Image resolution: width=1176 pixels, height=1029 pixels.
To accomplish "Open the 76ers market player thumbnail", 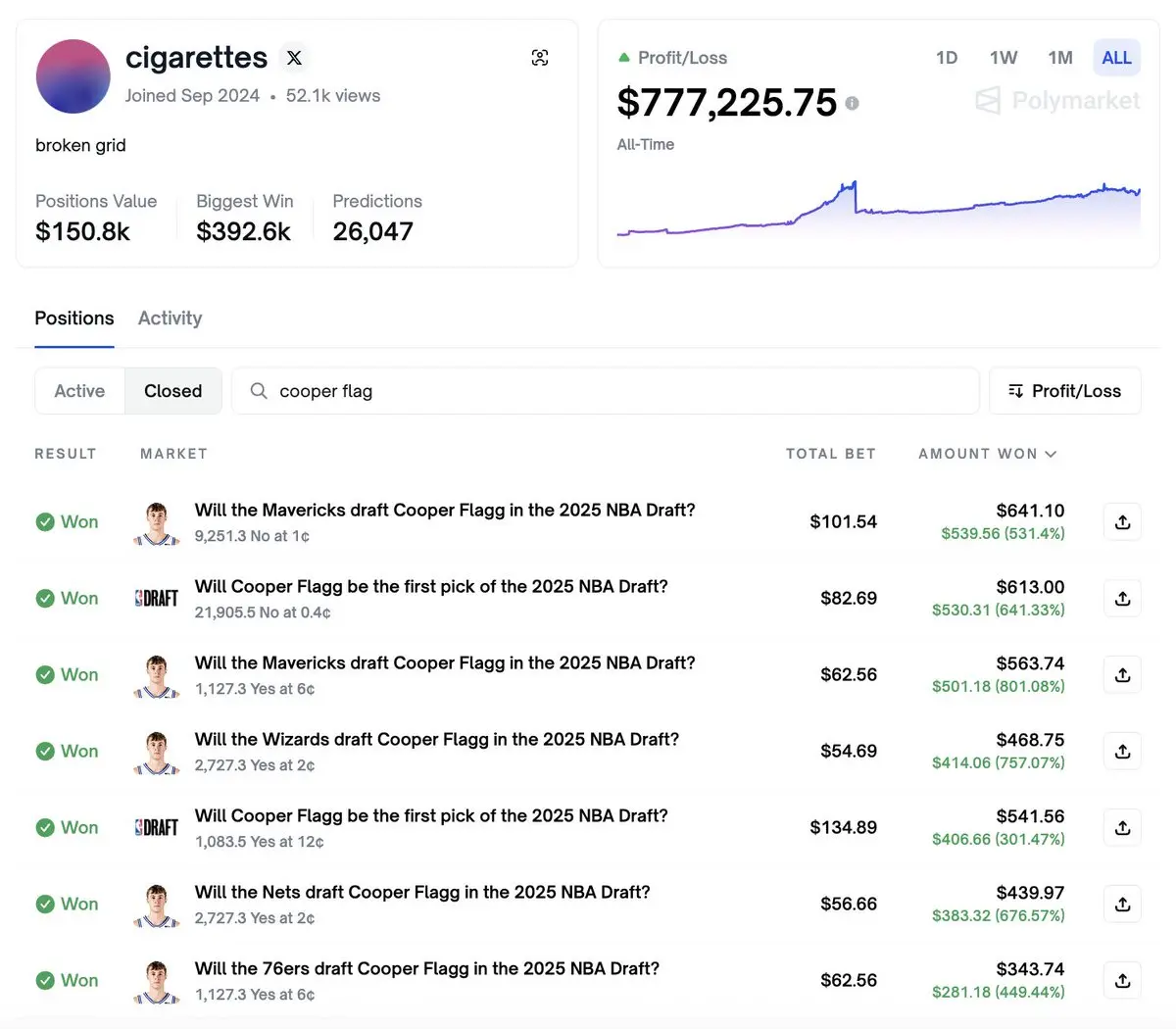I will [x=157, y=981].
